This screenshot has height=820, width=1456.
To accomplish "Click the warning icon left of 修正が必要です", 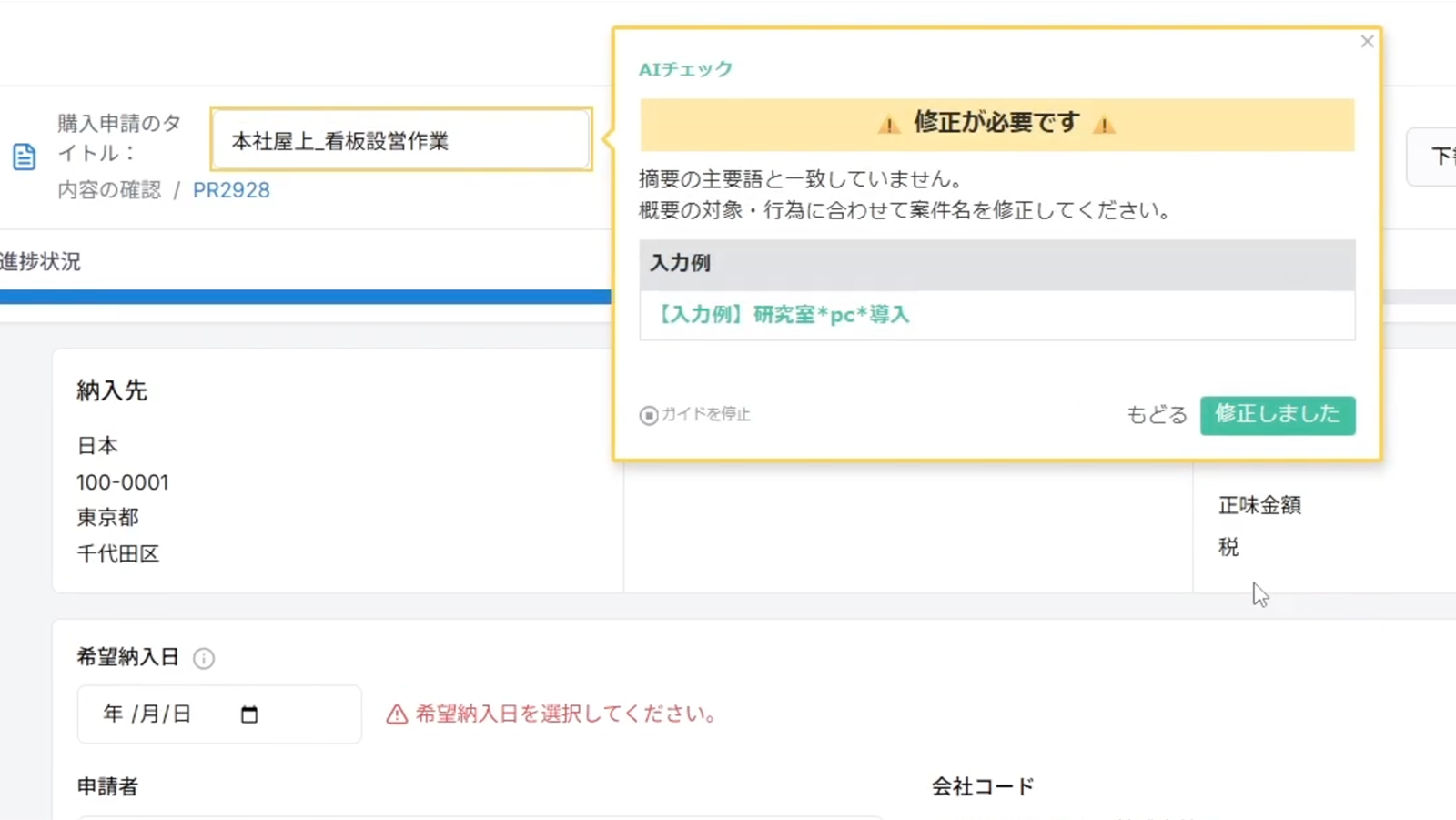I will (888, 125).
